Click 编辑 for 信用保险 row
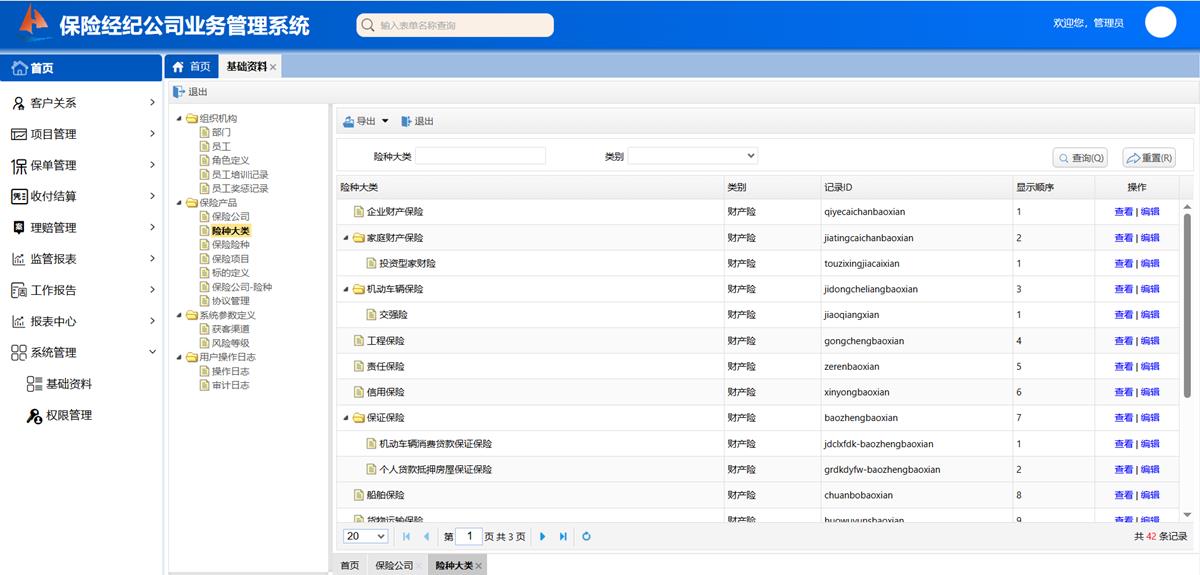The width and height of the screenshot is (1200, 575). 1150,392
